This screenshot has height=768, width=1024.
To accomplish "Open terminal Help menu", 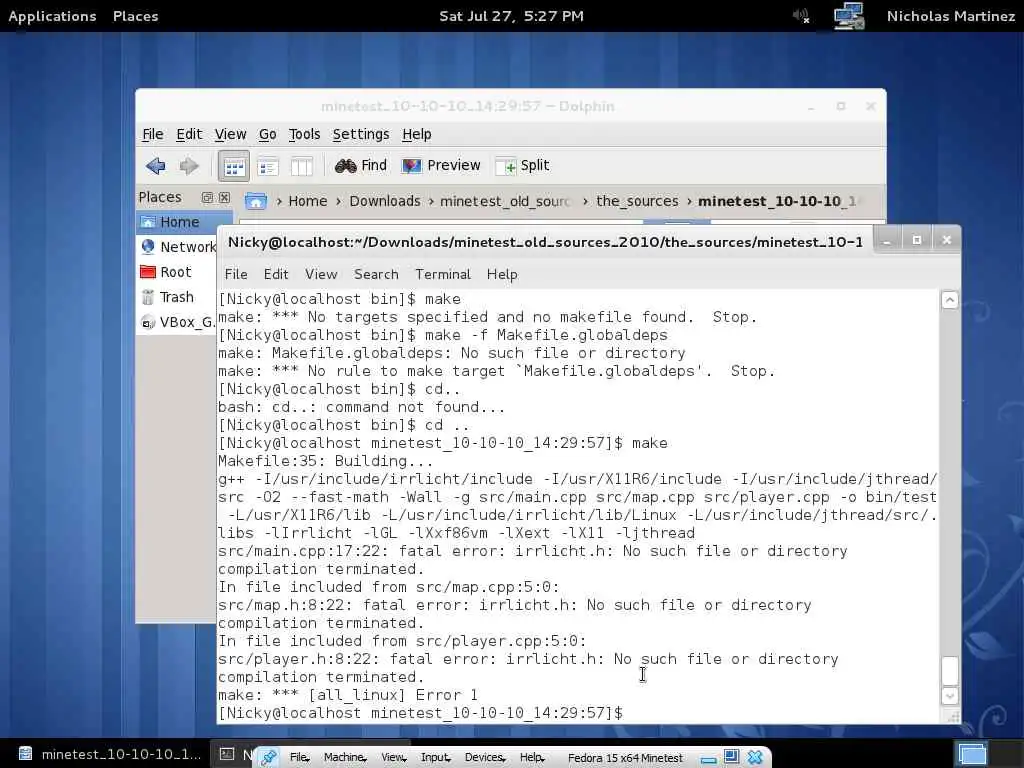I will [502, 274].
